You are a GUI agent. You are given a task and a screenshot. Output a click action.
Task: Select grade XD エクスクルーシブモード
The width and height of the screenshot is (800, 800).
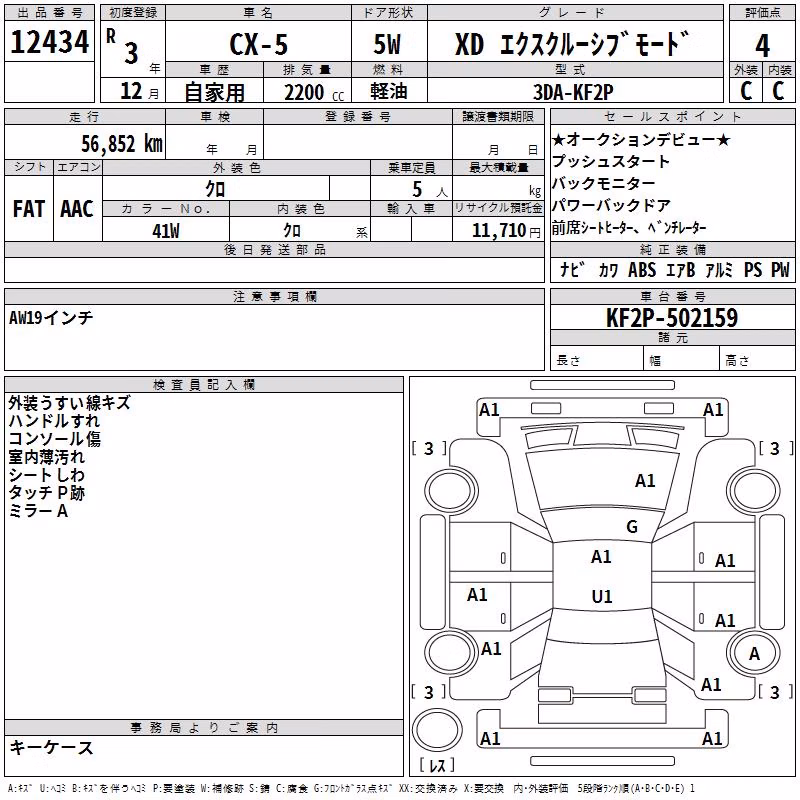tap(572, 44)
